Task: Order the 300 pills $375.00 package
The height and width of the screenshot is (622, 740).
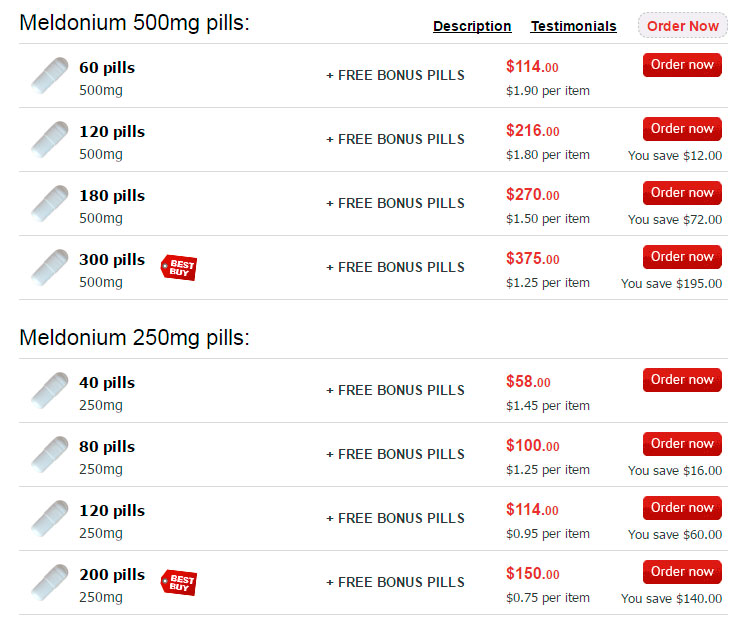Action: pyautogui.click(x=682, y=257)
